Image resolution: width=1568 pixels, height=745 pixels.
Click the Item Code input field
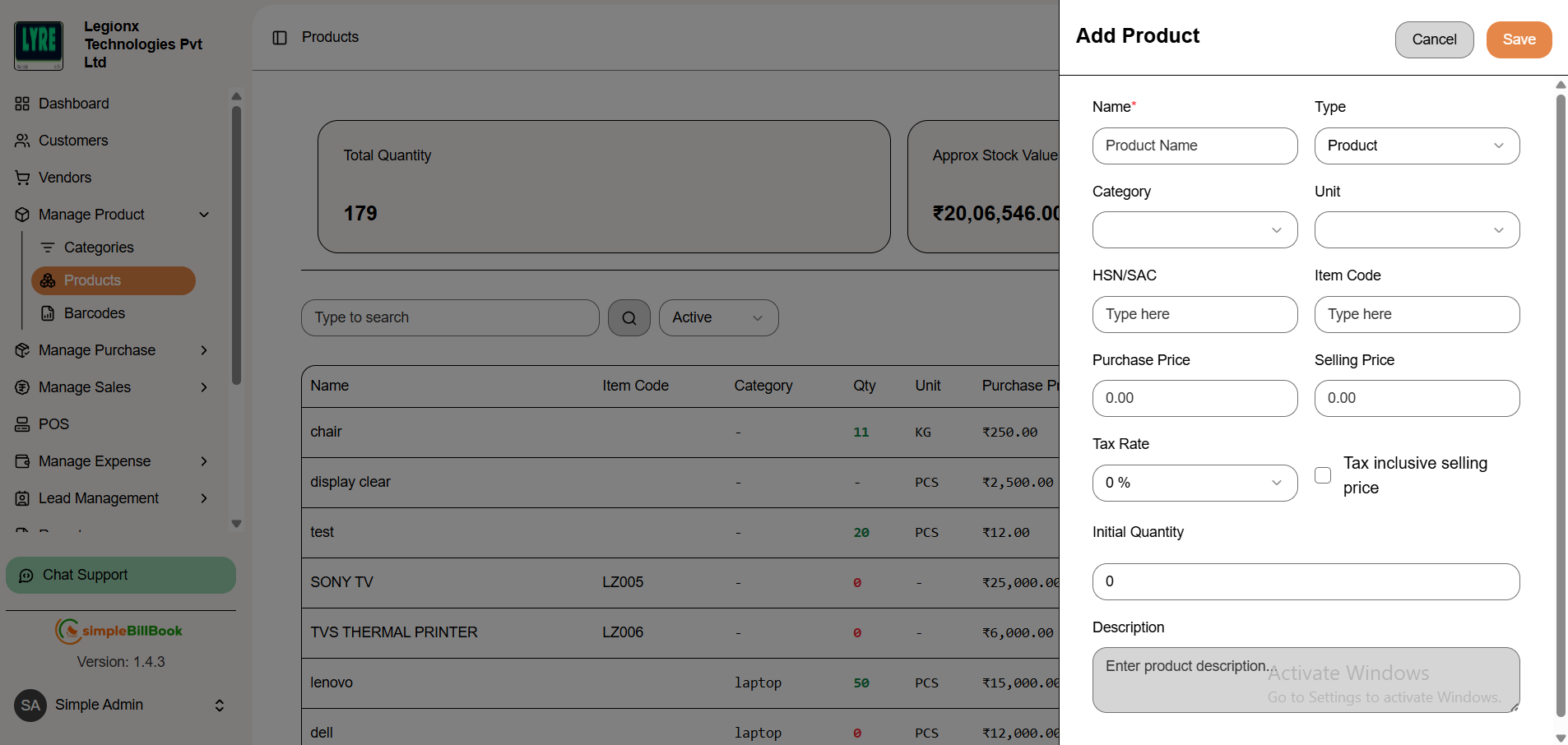pyautogui.click(x=1417, y=314)
